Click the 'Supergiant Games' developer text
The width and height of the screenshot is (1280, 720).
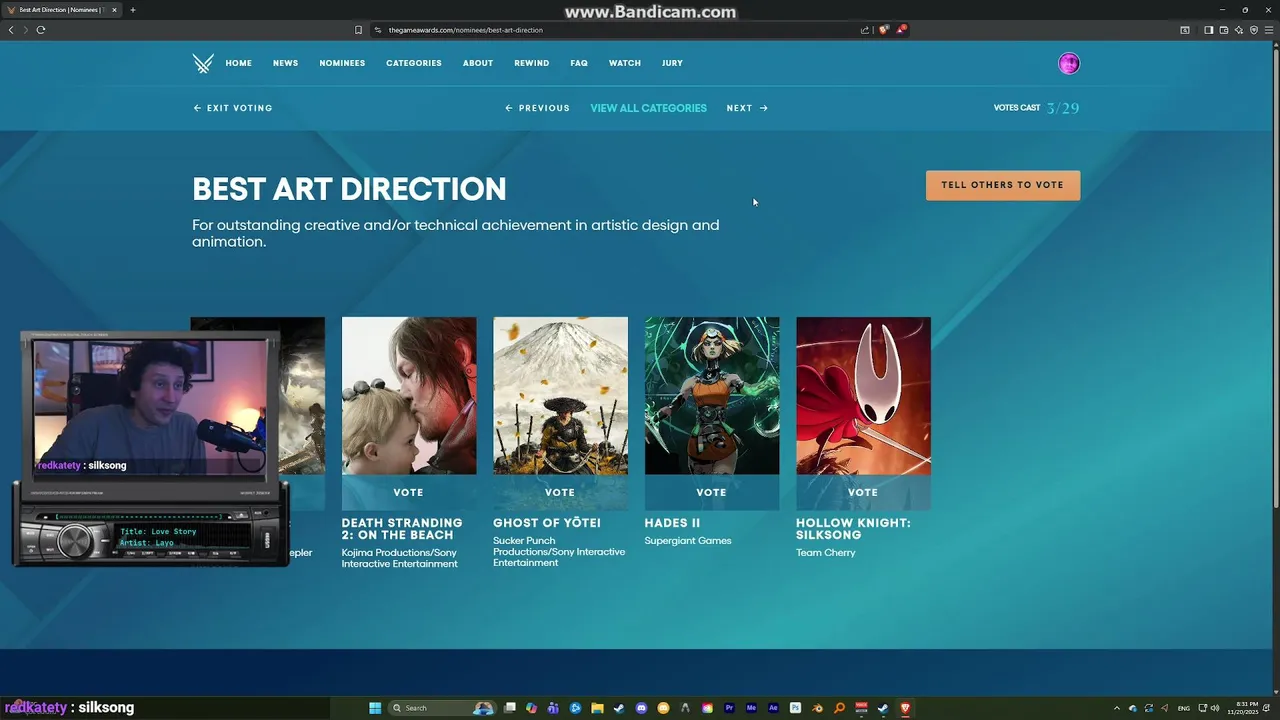point(688,541)
